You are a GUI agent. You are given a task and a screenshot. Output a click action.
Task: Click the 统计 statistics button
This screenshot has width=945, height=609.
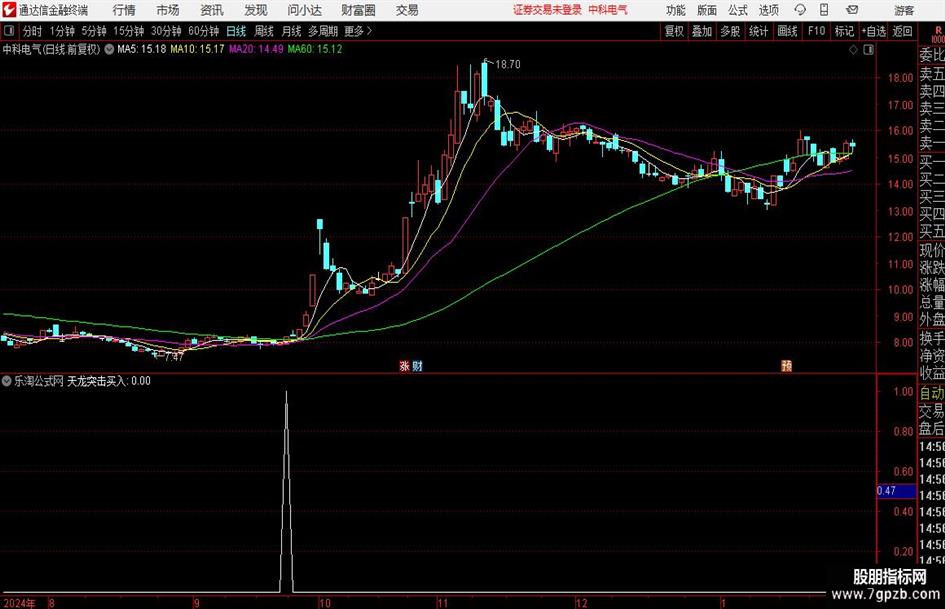point(758,31)
